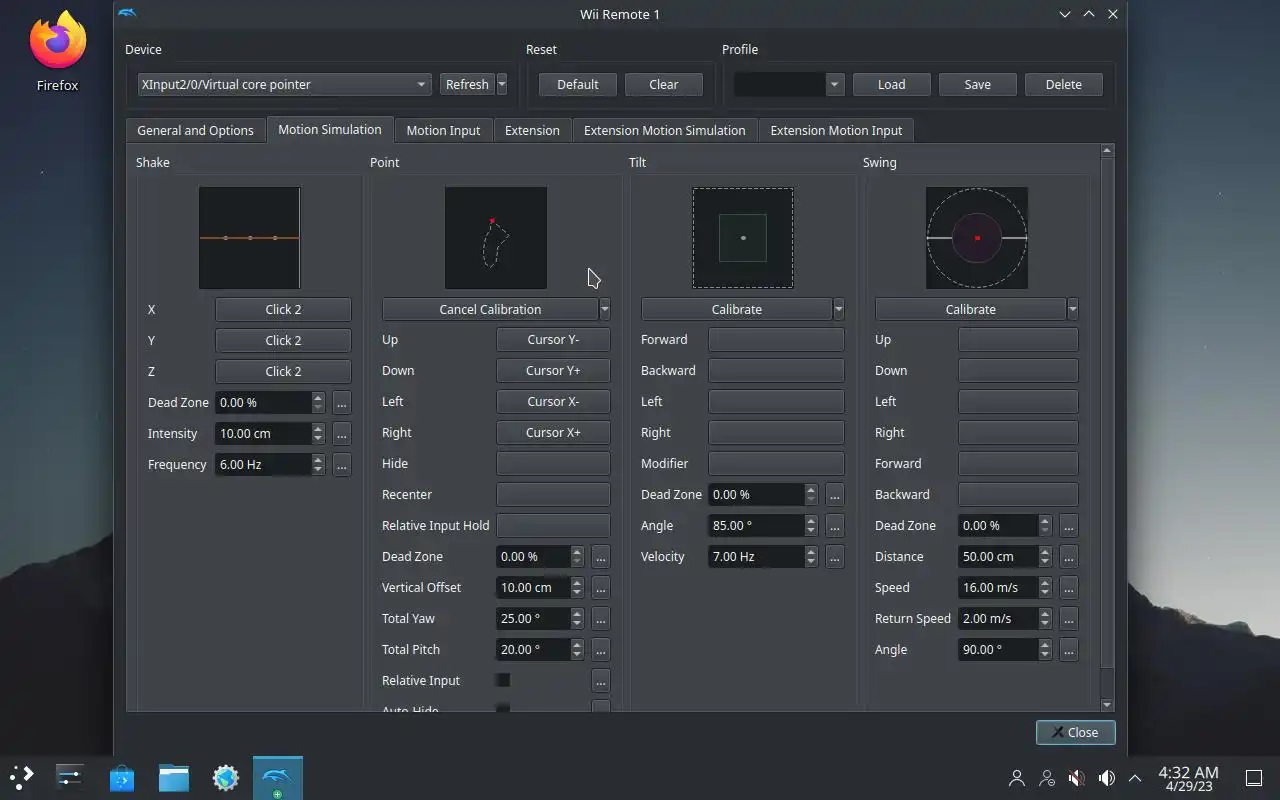
Task: Click the Point calibration indicator preview
Action: [495, 238]
